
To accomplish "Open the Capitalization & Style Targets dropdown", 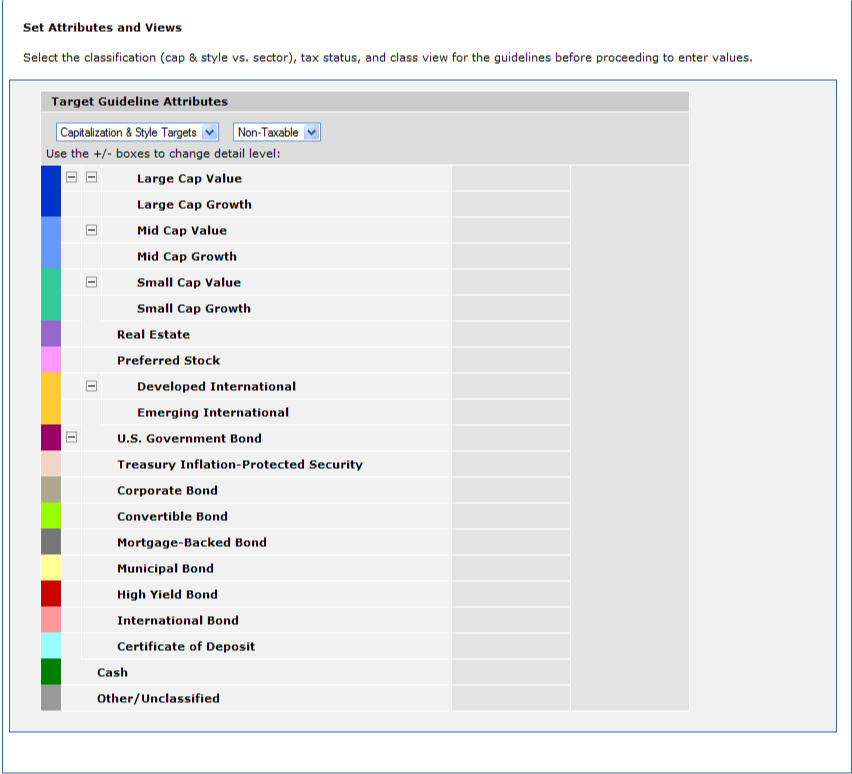I will point(137,132).
